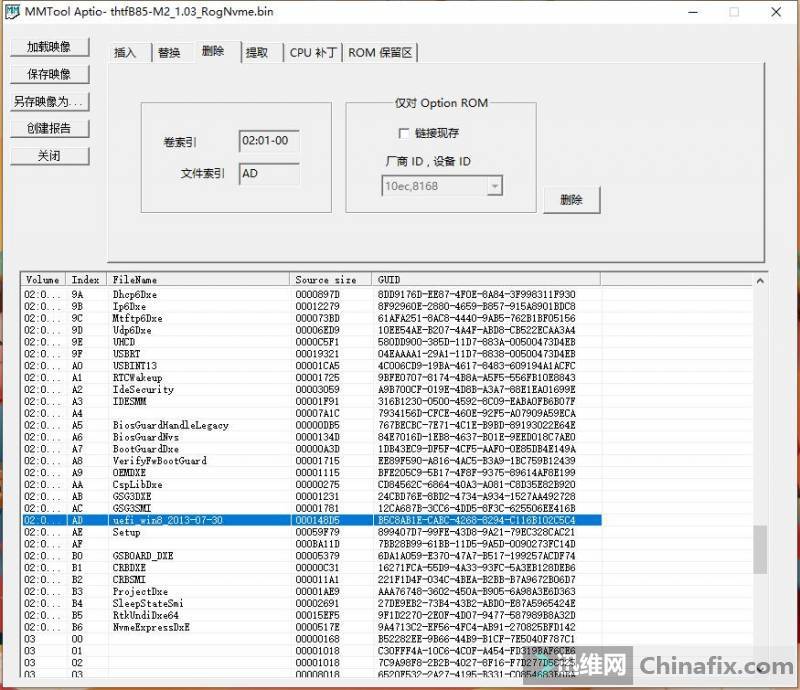Click 另存映像为 (Save Image As) button
Image resolution: width=800 pixels, height=690 pixels.
click(x=49, y=102)
